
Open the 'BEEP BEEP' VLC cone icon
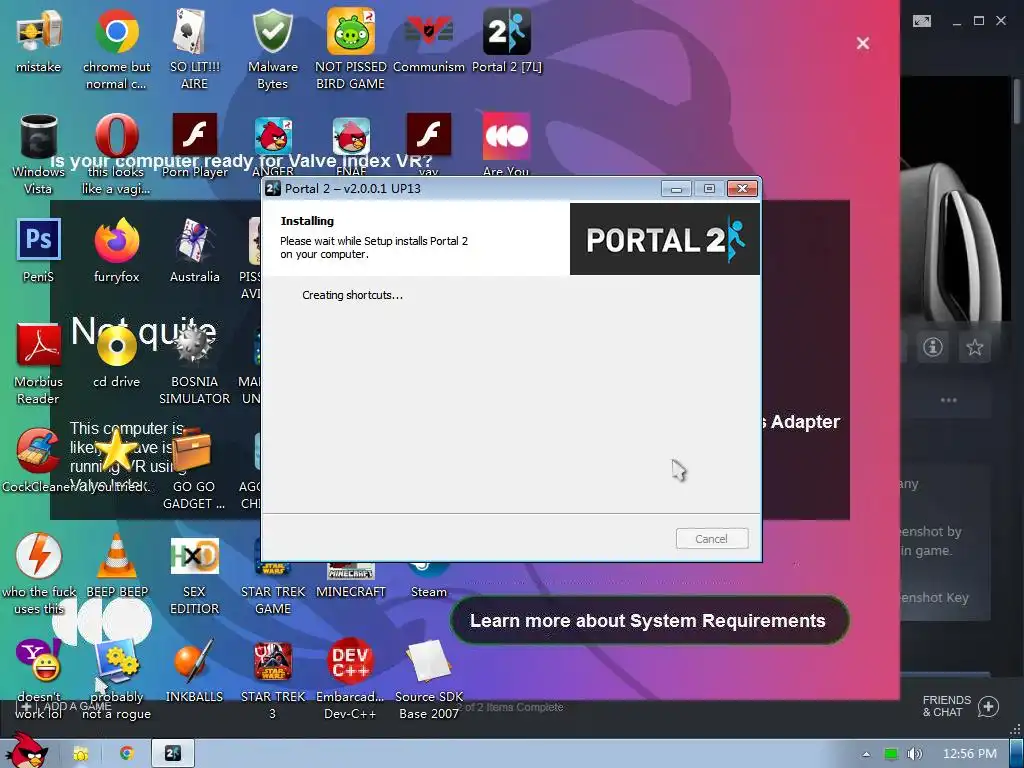(x=116, y=556)
